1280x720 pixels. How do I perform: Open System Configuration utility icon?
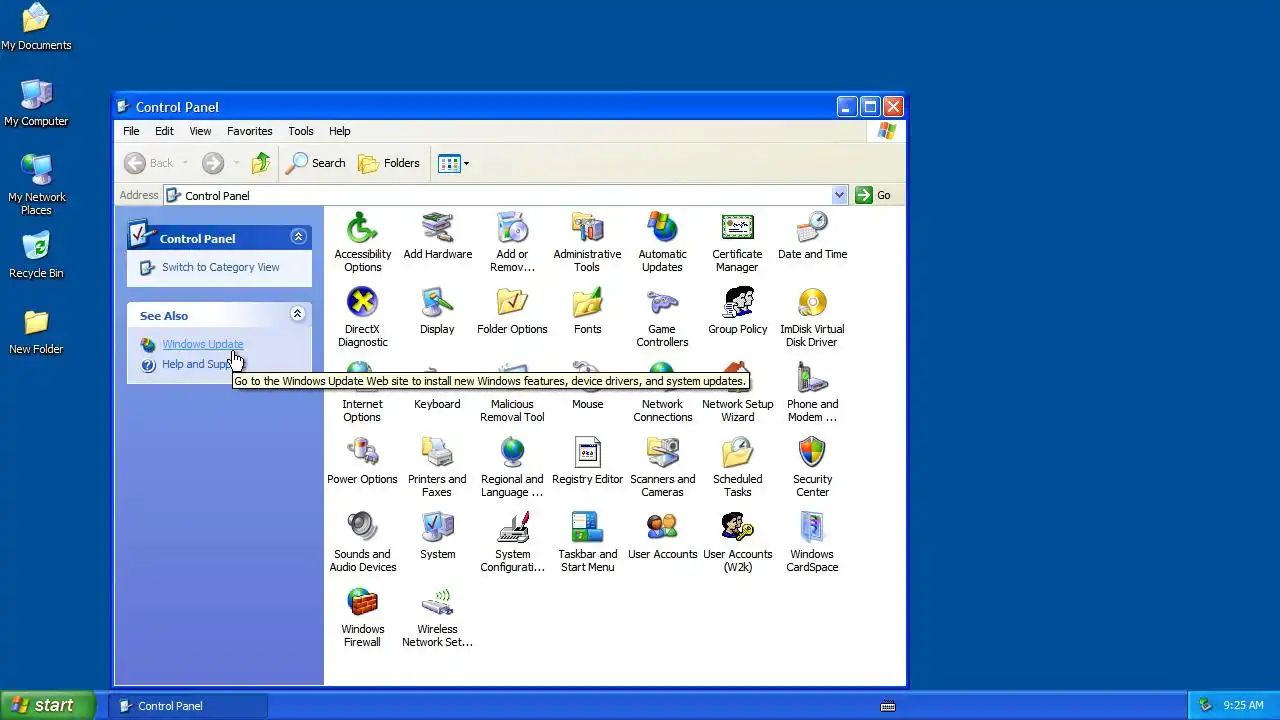(x=512, y=527)
